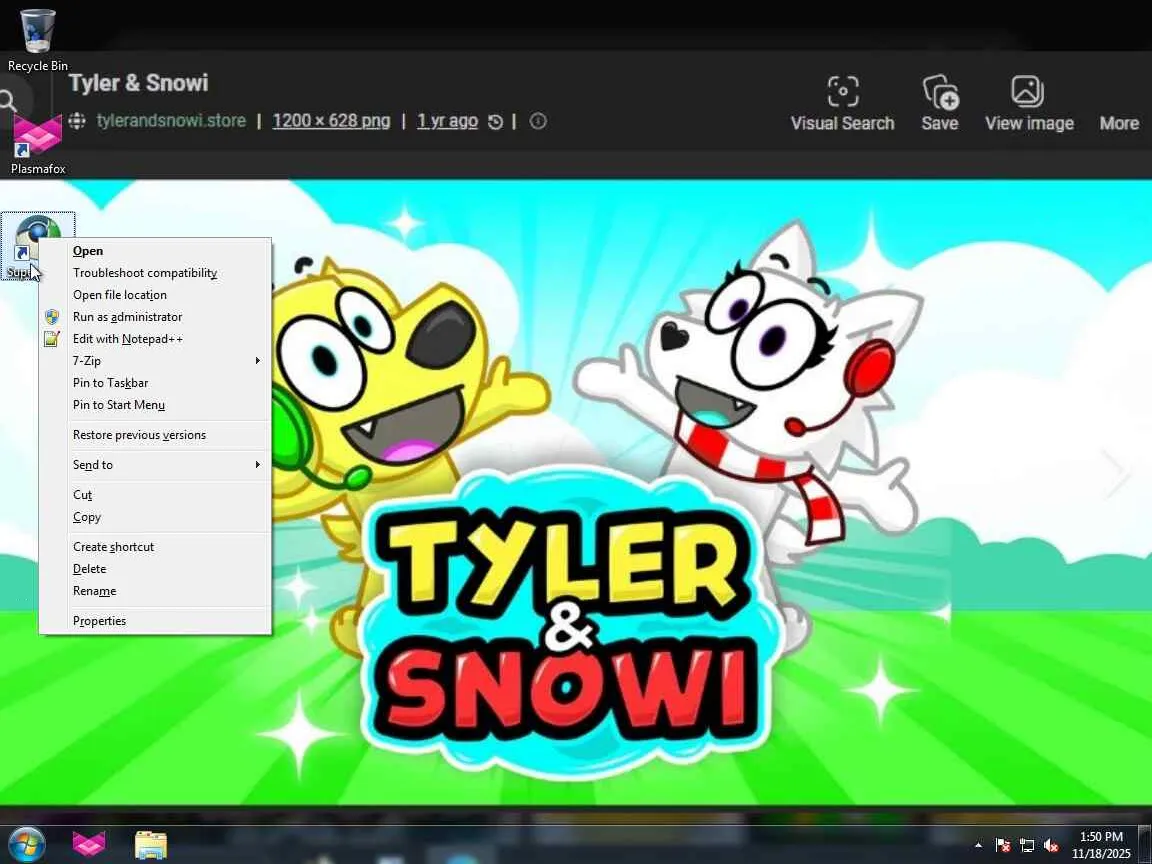Click the globe icon beside site name

pos(77,120)
